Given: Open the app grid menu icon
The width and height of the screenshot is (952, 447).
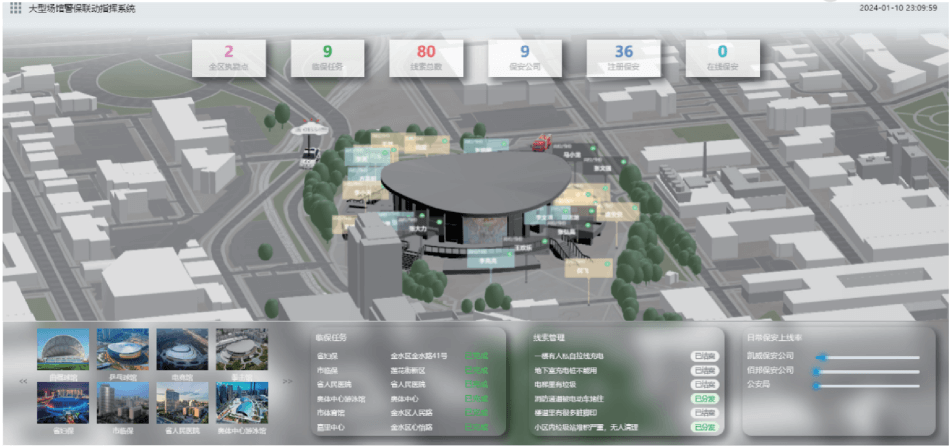Looking at the screenshot, I should point(15,8).
